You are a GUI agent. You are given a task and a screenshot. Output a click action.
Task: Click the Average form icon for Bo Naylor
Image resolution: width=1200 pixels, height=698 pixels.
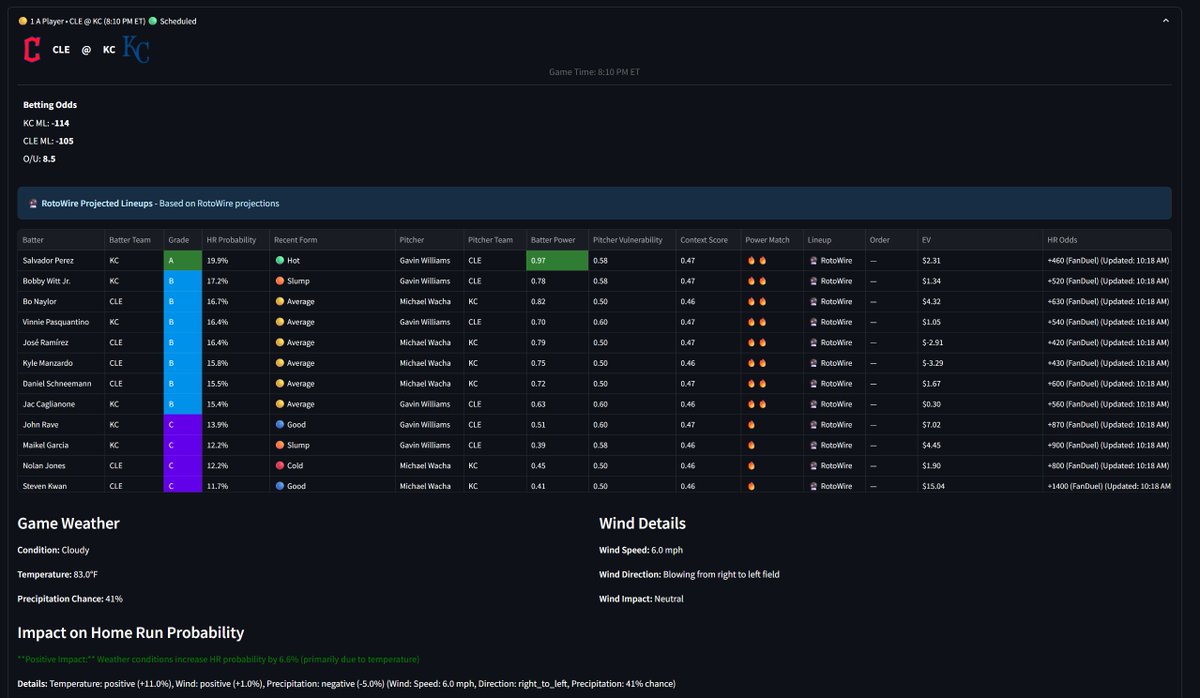pos(281,301)
